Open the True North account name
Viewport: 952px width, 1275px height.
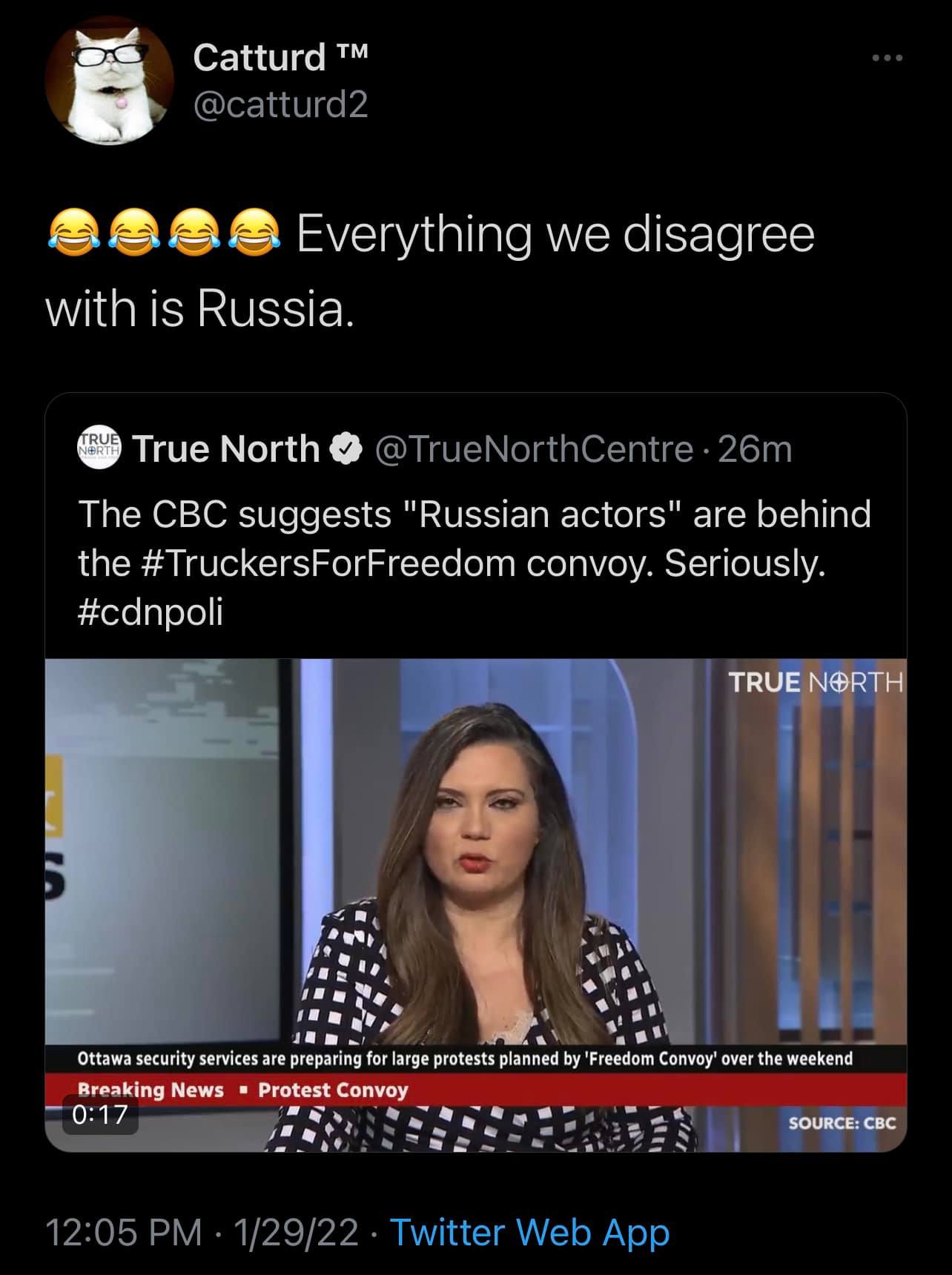[225, 449]
